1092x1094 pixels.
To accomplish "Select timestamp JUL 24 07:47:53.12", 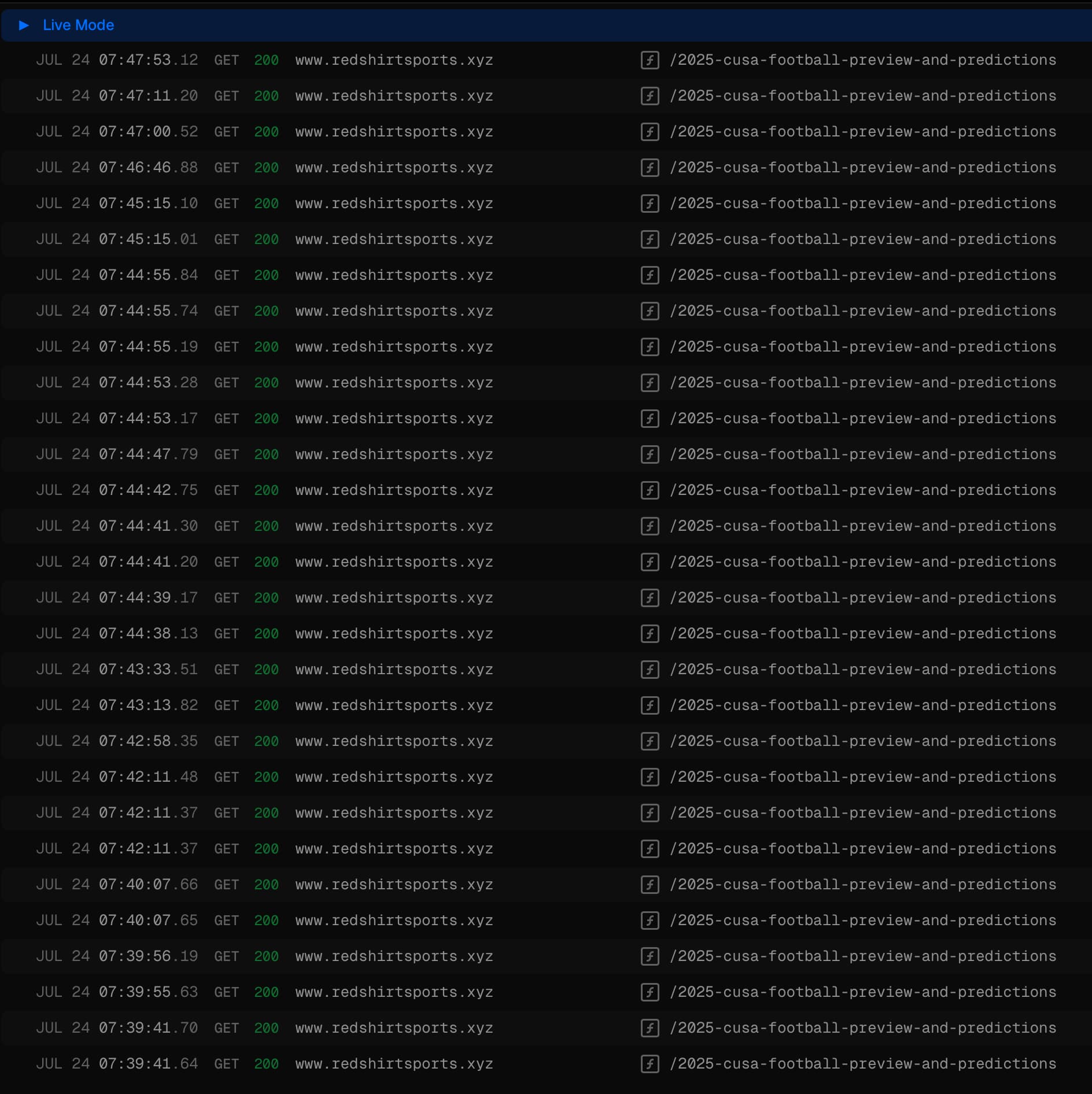I will pyautogui.click(x=117, y=60).
